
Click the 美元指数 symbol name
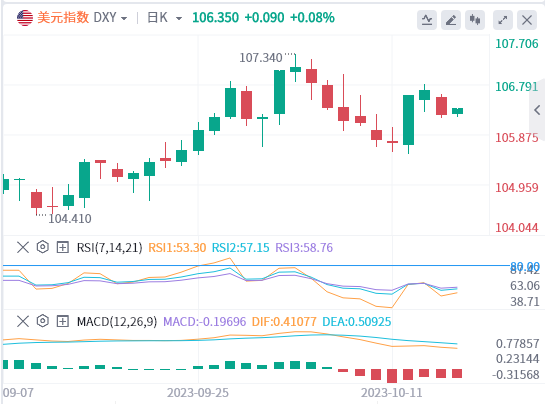(x=63, y=17)
